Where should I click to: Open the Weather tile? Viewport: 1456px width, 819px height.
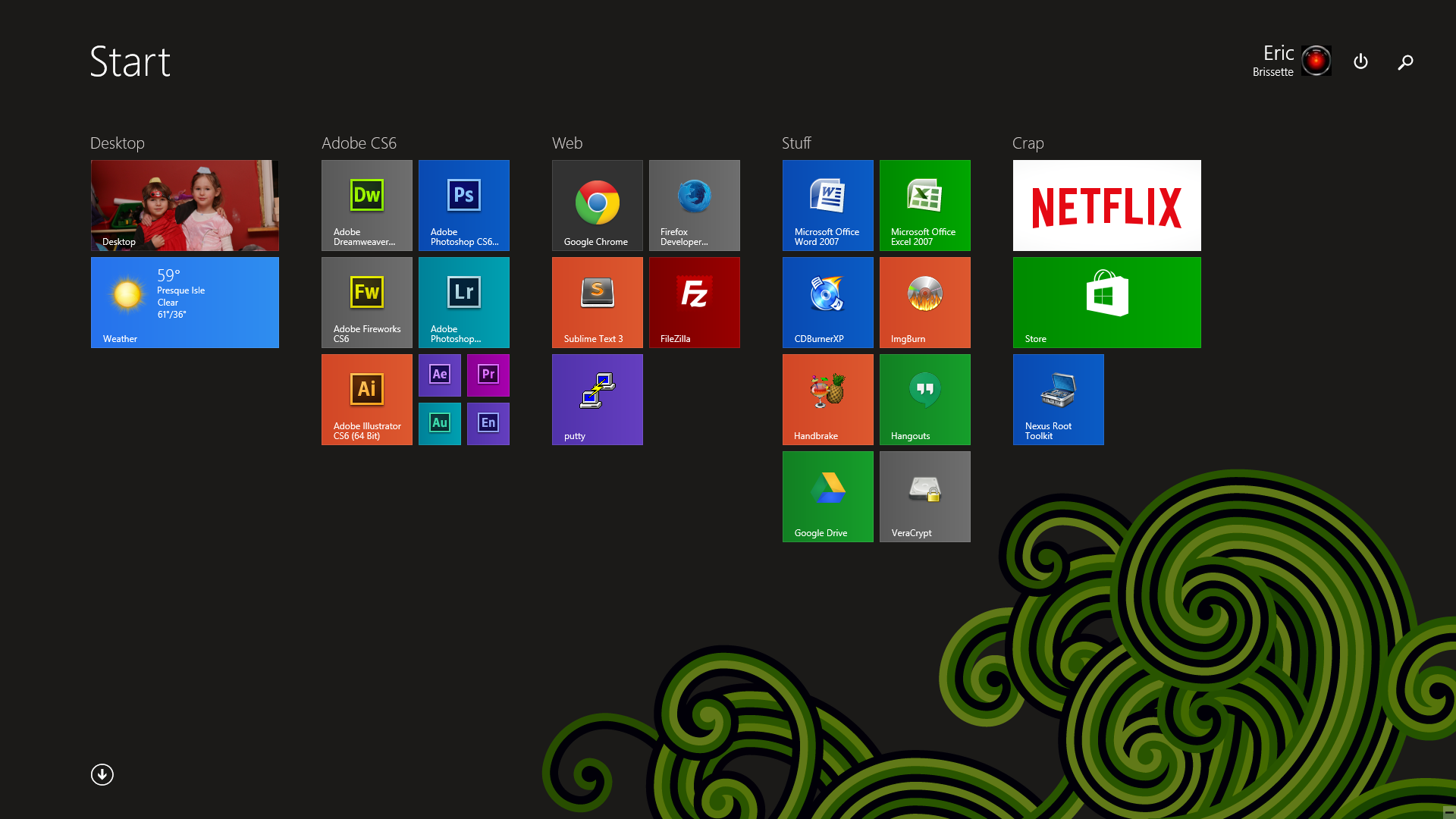[185, 303]
